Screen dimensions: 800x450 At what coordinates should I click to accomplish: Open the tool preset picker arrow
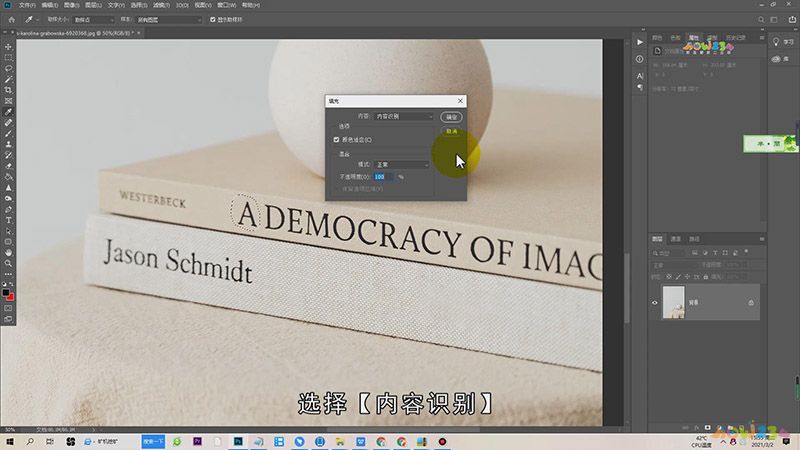coord(37,19)
